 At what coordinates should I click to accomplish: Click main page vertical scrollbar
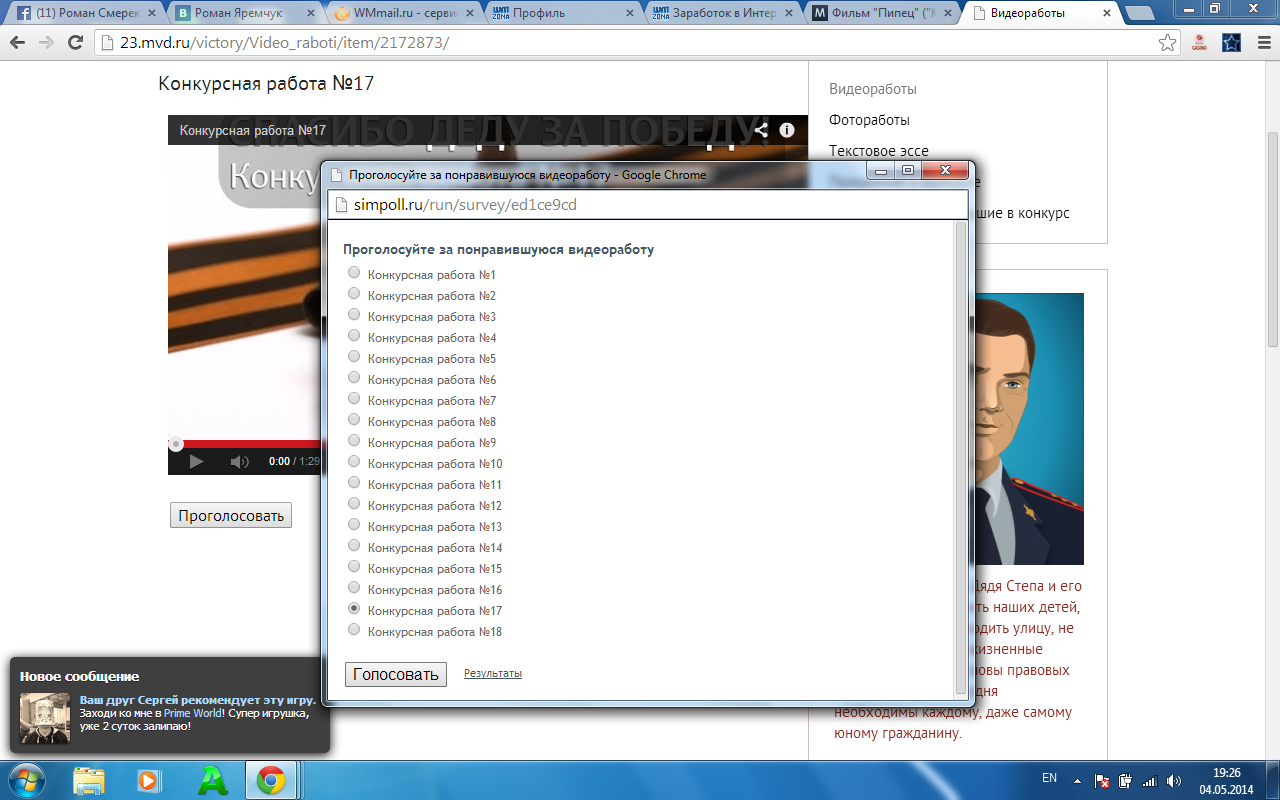pos(1272,240)
